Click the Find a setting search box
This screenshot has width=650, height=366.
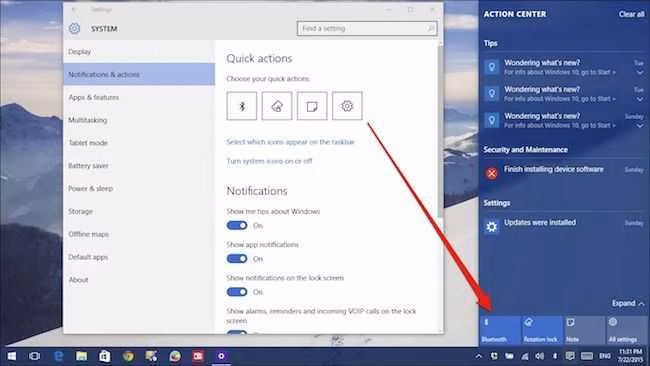point(367,28)
